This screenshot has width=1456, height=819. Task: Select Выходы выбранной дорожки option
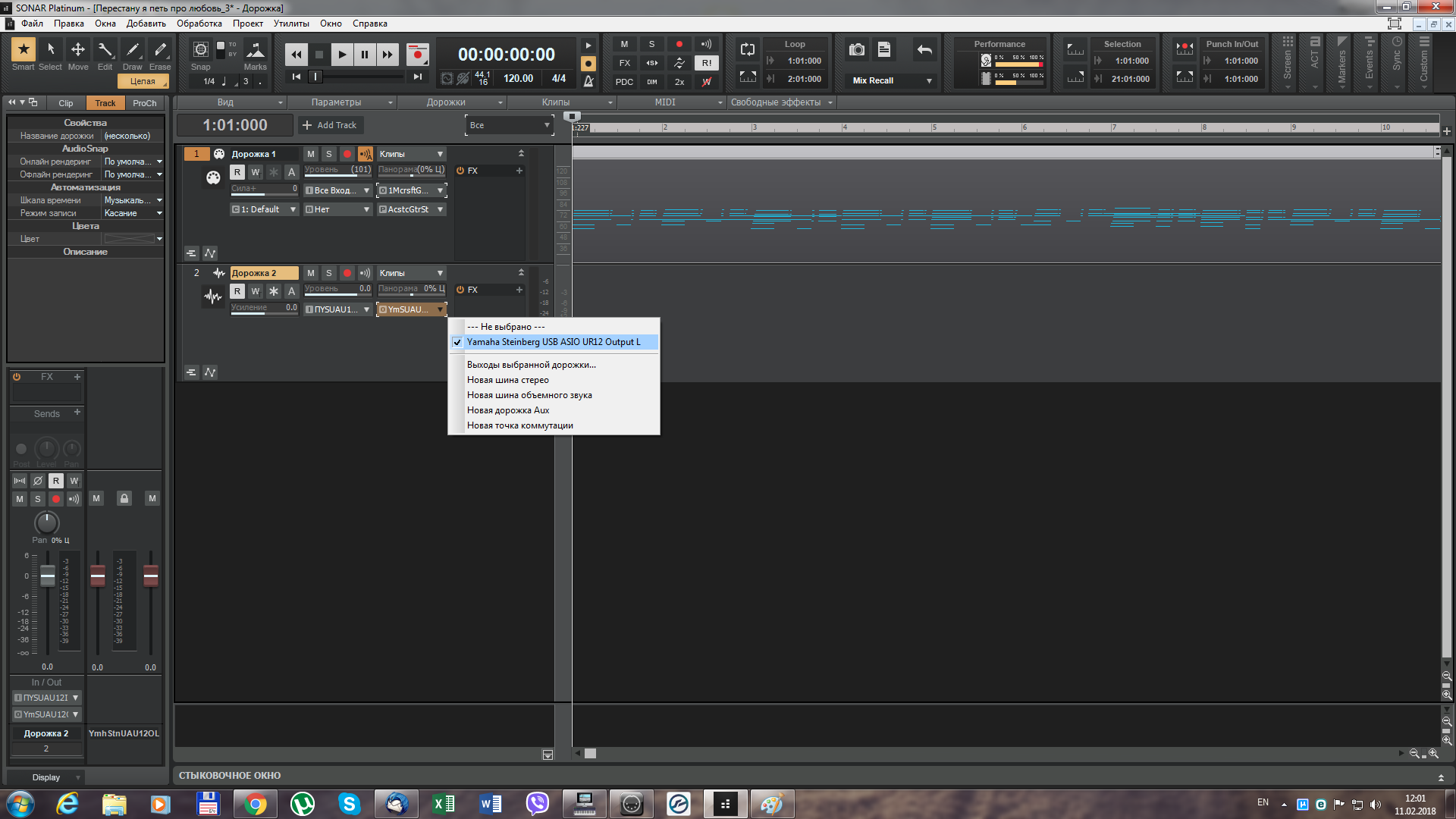tap(530, 364)
